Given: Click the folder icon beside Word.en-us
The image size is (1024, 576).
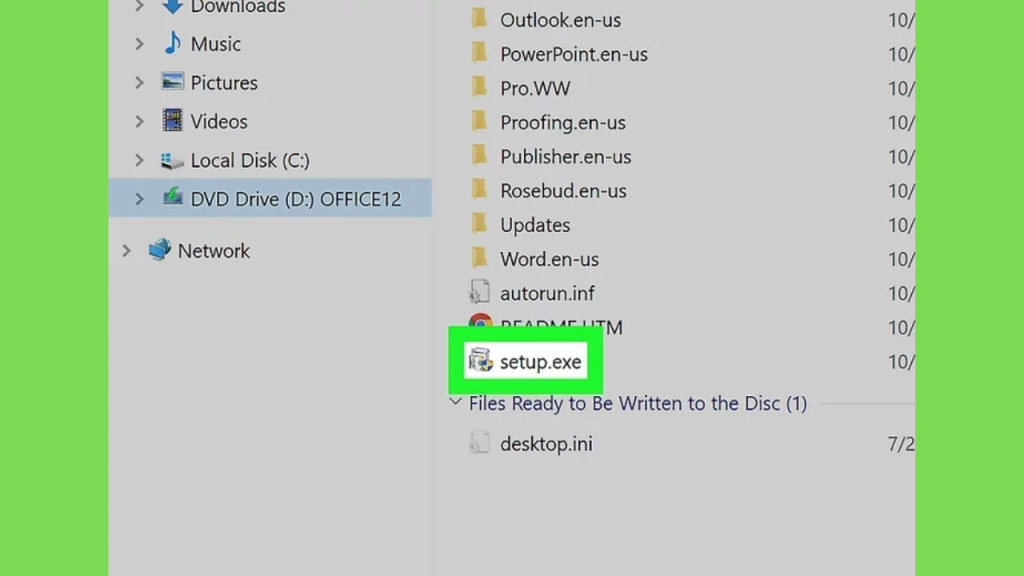Looking at the screenshot, I should 479,257.
